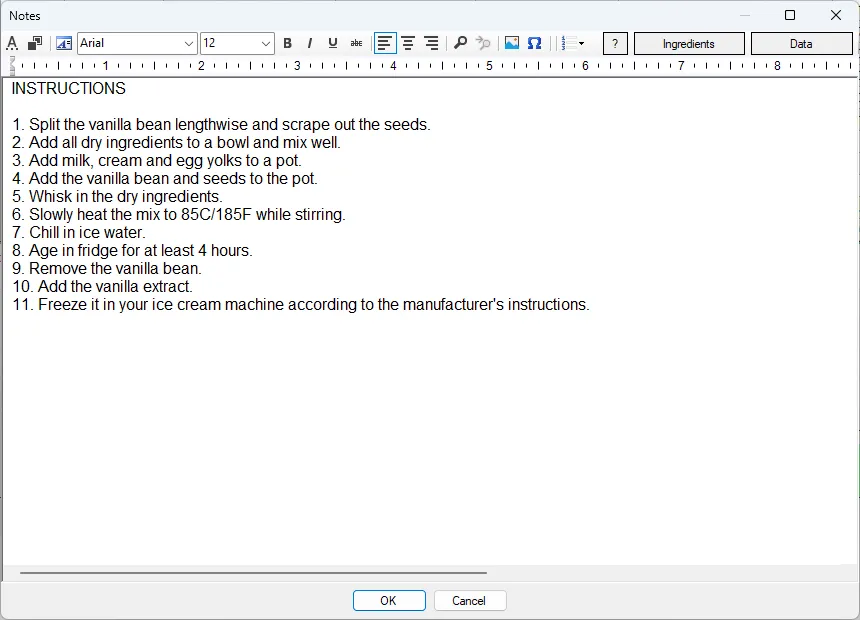Cancel the Notes dialog

[x=469, y=600]
